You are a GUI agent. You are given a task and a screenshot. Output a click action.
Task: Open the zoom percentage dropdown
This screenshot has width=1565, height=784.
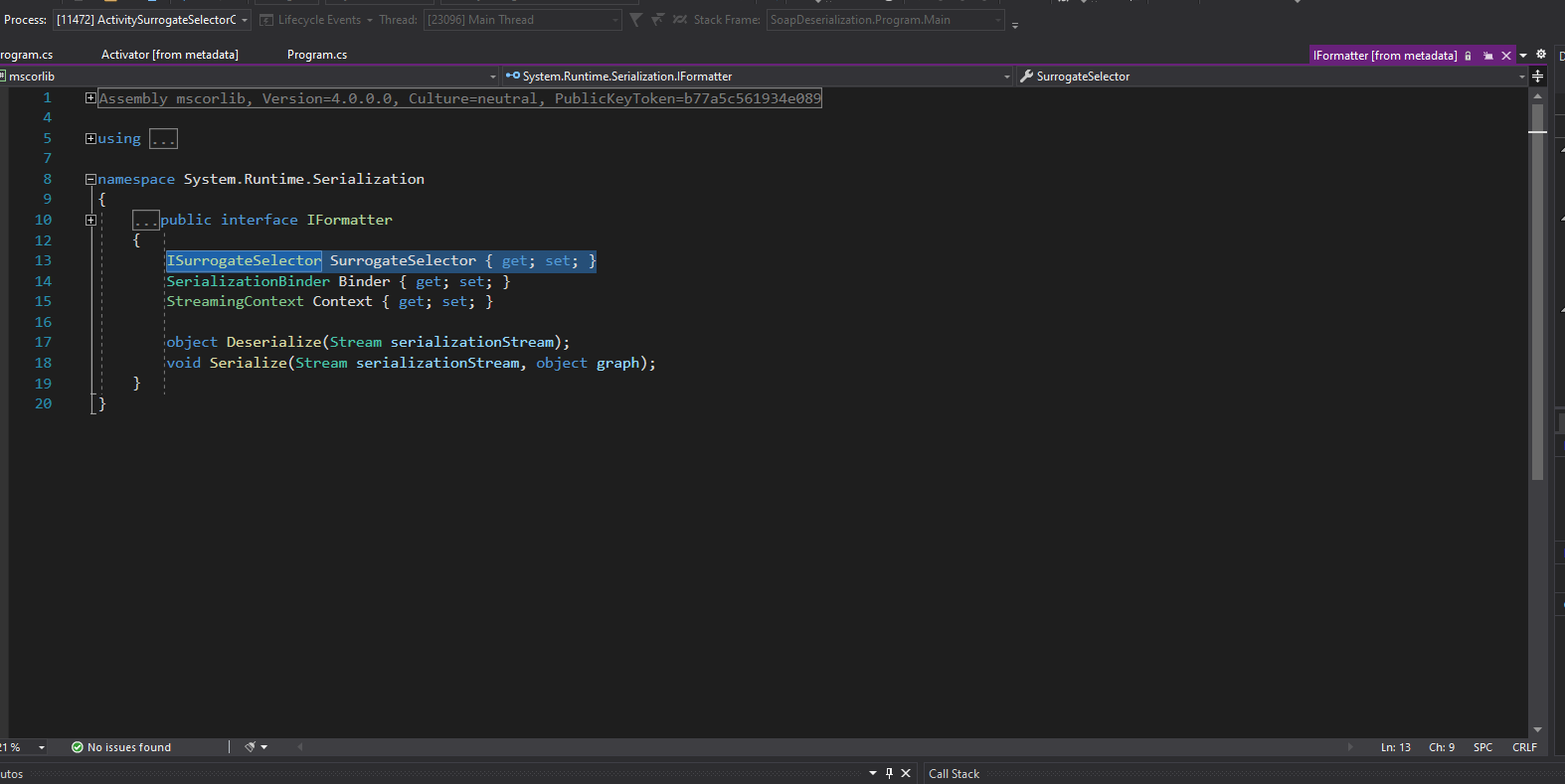click(42, 747)
